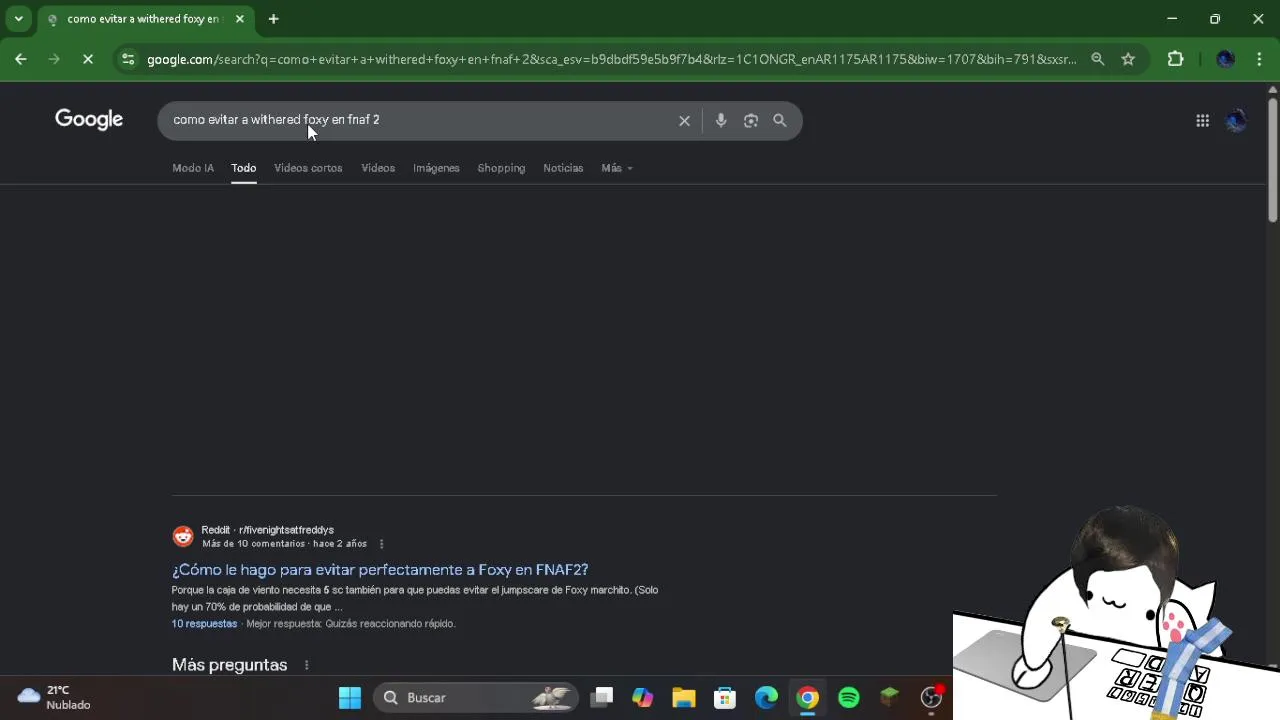The width and height of the screenshot is (1280, 720).
Task: Open Chrome extensions puzzle icon
Action: coord(1176,59)
